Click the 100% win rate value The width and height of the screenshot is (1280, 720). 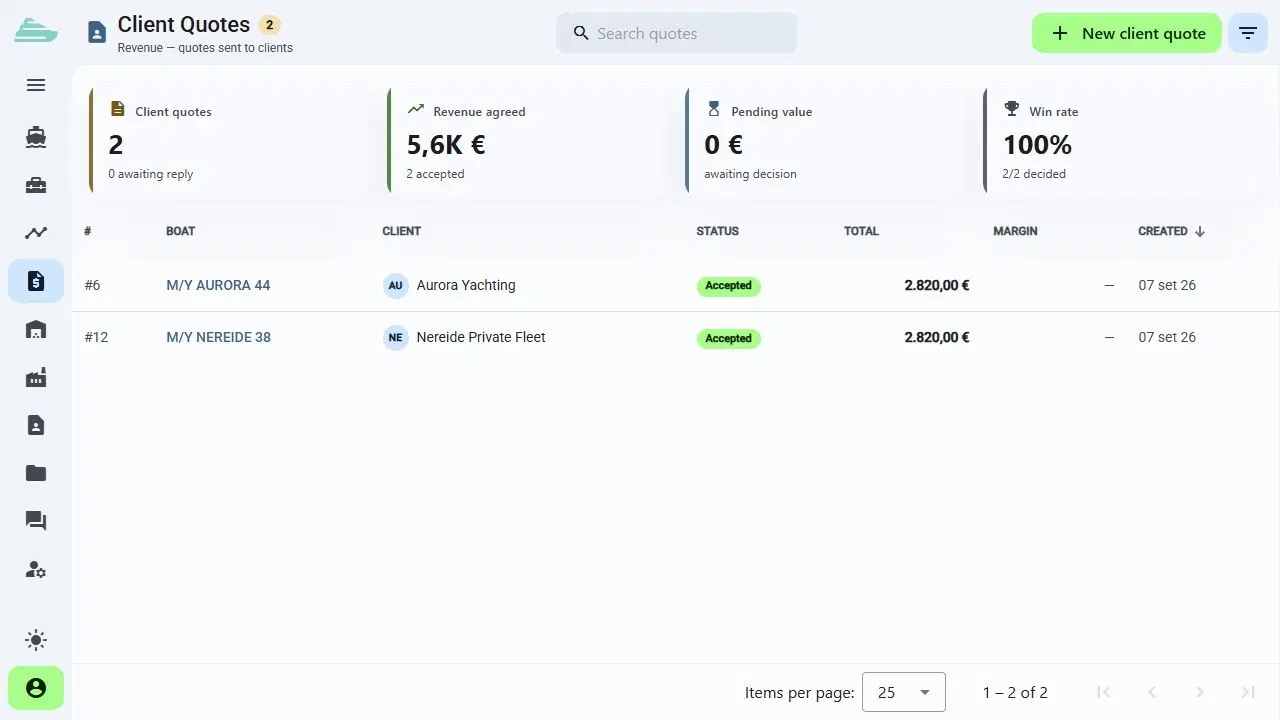pos(1037,145)
